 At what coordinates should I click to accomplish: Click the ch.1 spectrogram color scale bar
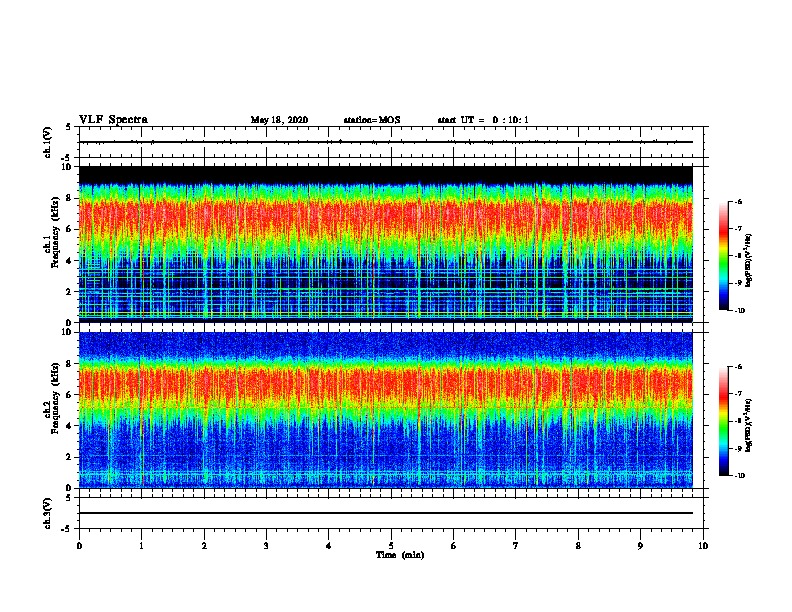(724, 256)
